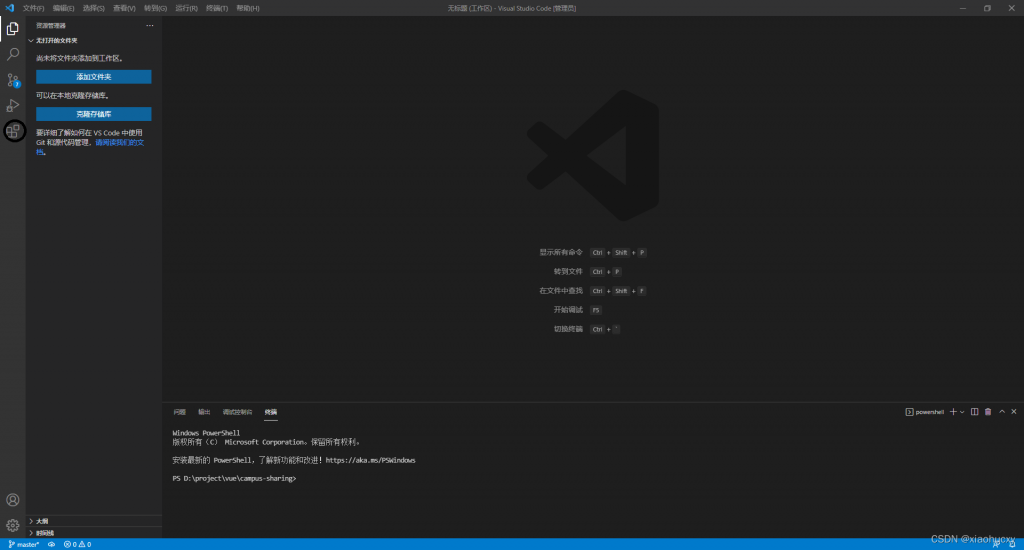Open the 终端(T) menu

tap(217, 8)
